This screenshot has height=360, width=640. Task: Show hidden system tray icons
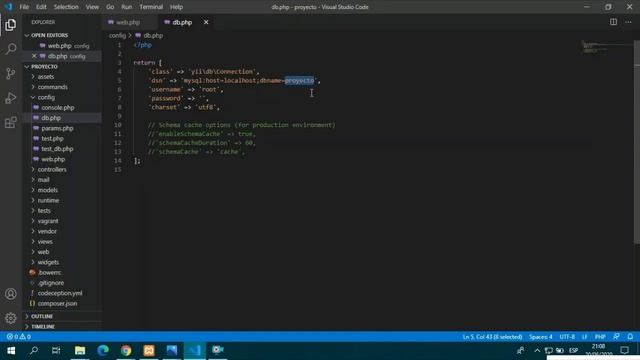[x=537, y=350]
